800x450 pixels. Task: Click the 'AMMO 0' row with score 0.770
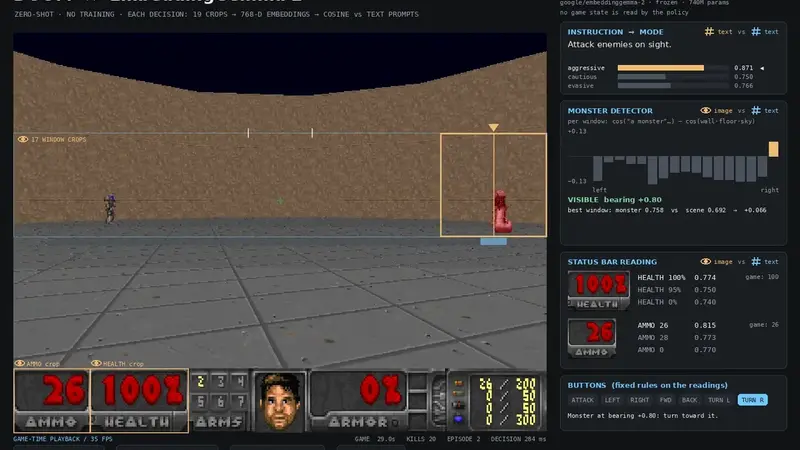(x=677, y=349)
